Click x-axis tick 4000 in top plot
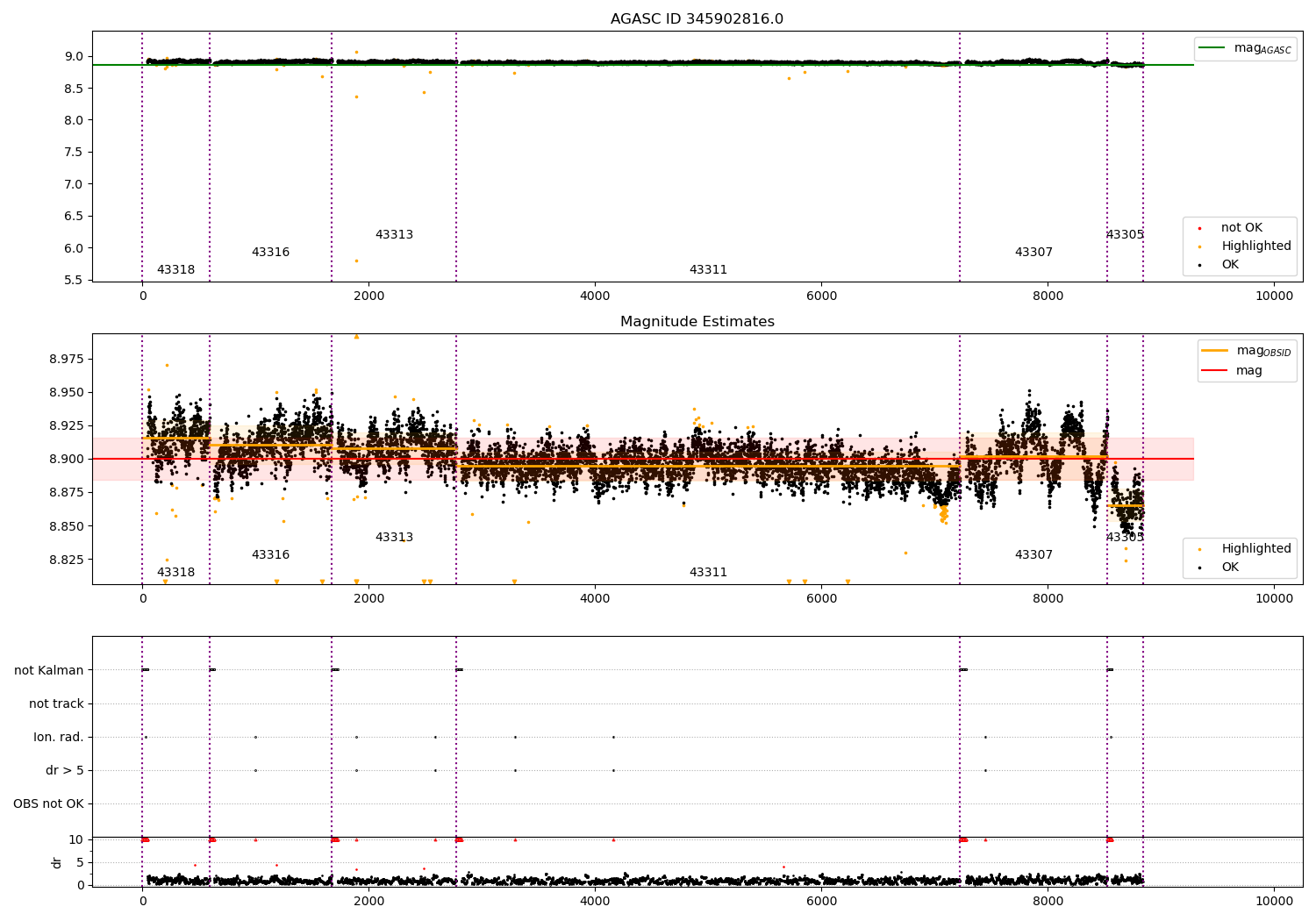 pos(595,296)
